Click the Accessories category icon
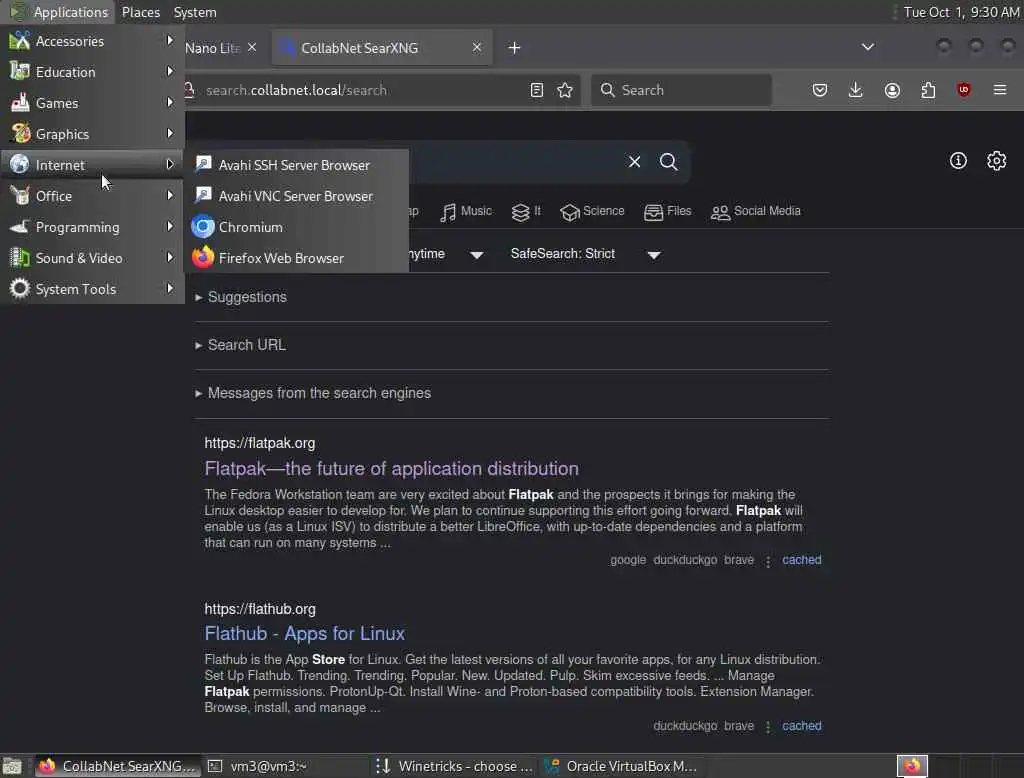 [20, 41]
